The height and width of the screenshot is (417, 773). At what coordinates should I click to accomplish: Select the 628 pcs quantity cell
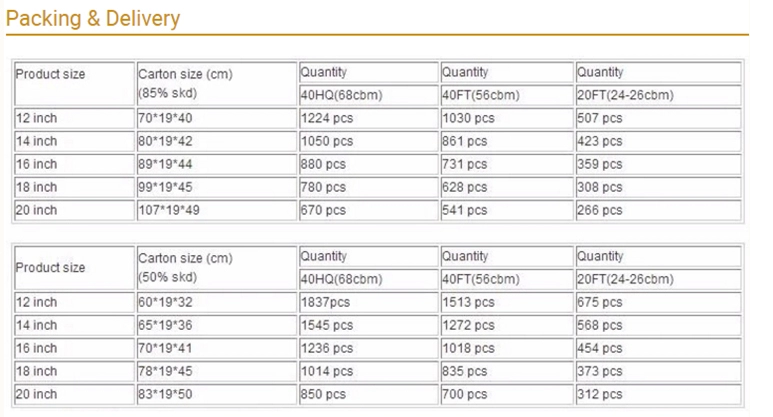464,187
